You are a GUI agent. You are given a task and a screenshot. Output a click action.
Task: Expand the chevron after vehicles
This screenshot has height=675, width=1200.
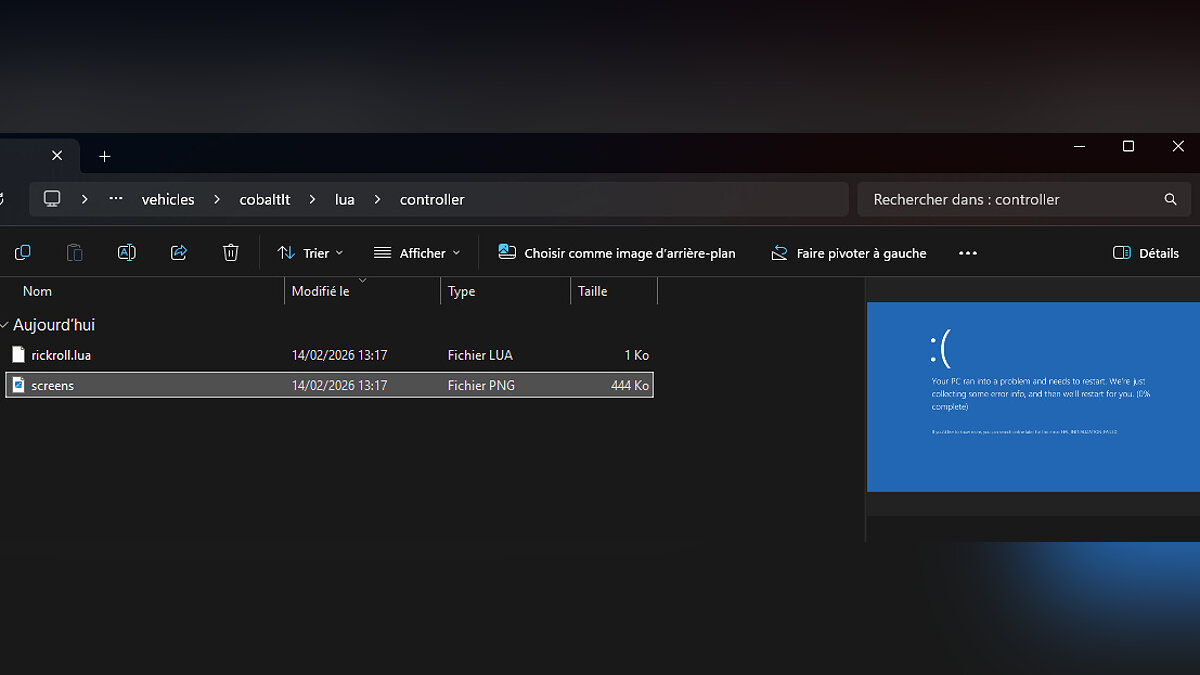point(217,199)
